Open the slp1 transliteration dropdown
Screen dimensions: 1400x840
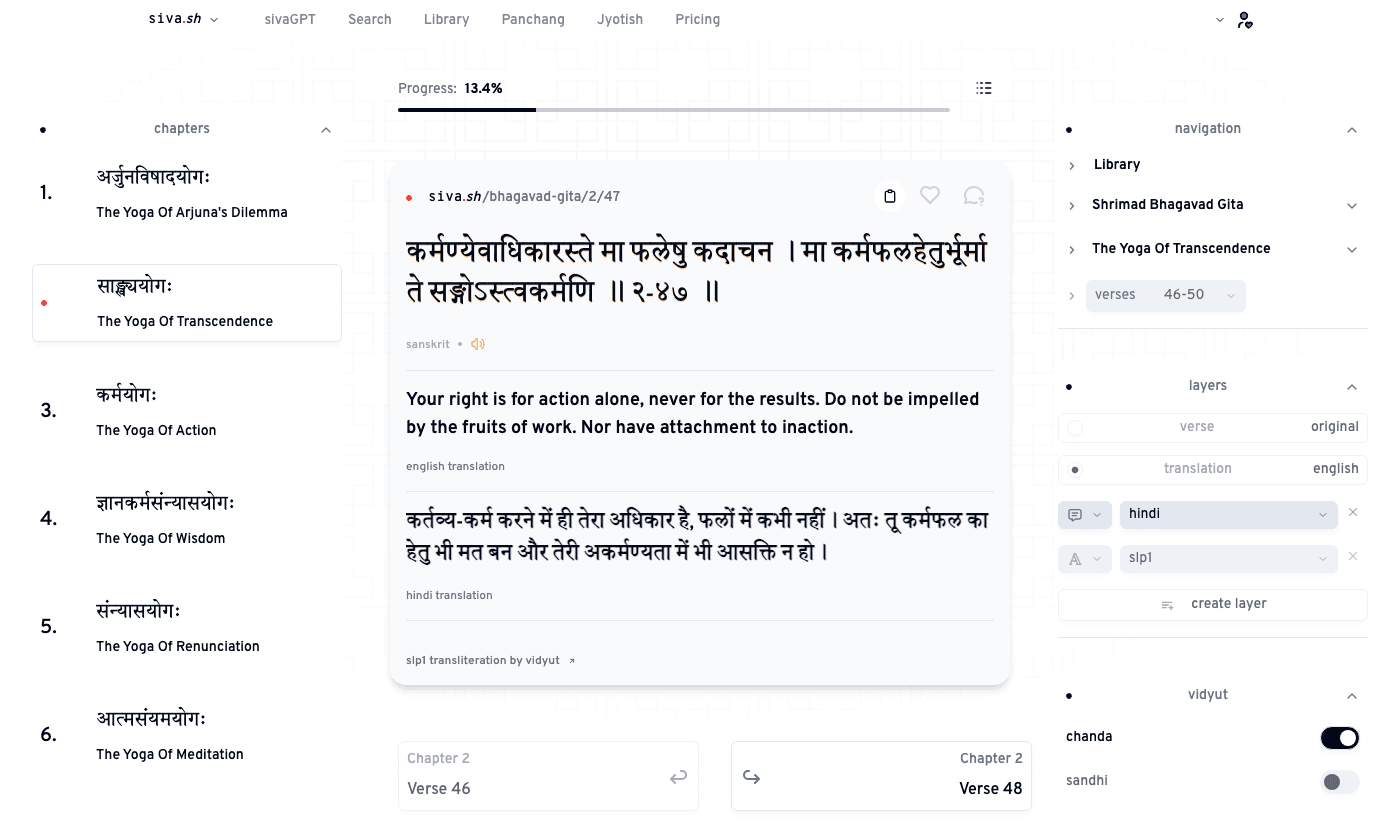tap(1229, 559)
